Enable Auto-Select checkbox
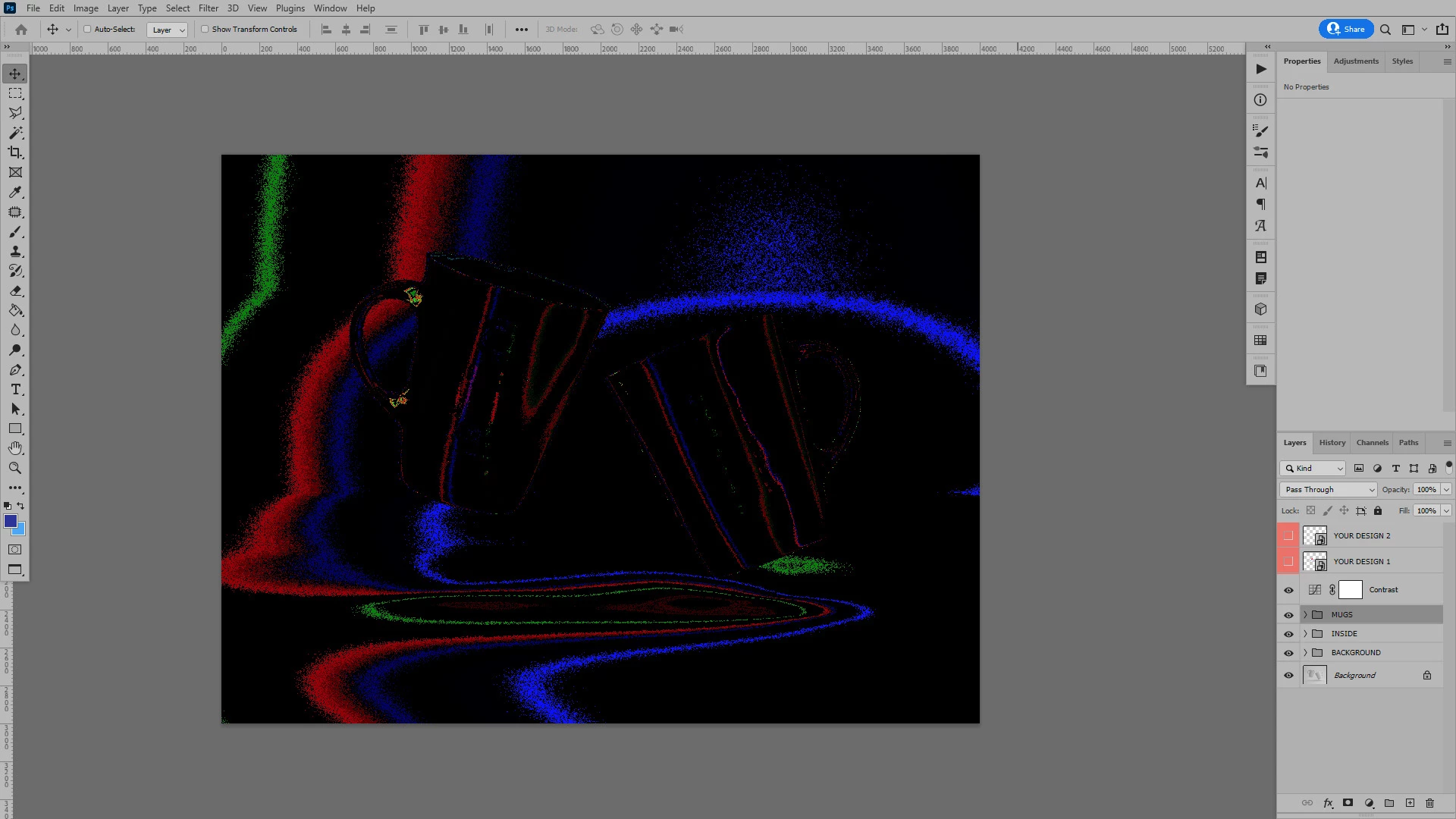Image resolution: width=1456 pixels, height=819 pixels. [87, 30]
